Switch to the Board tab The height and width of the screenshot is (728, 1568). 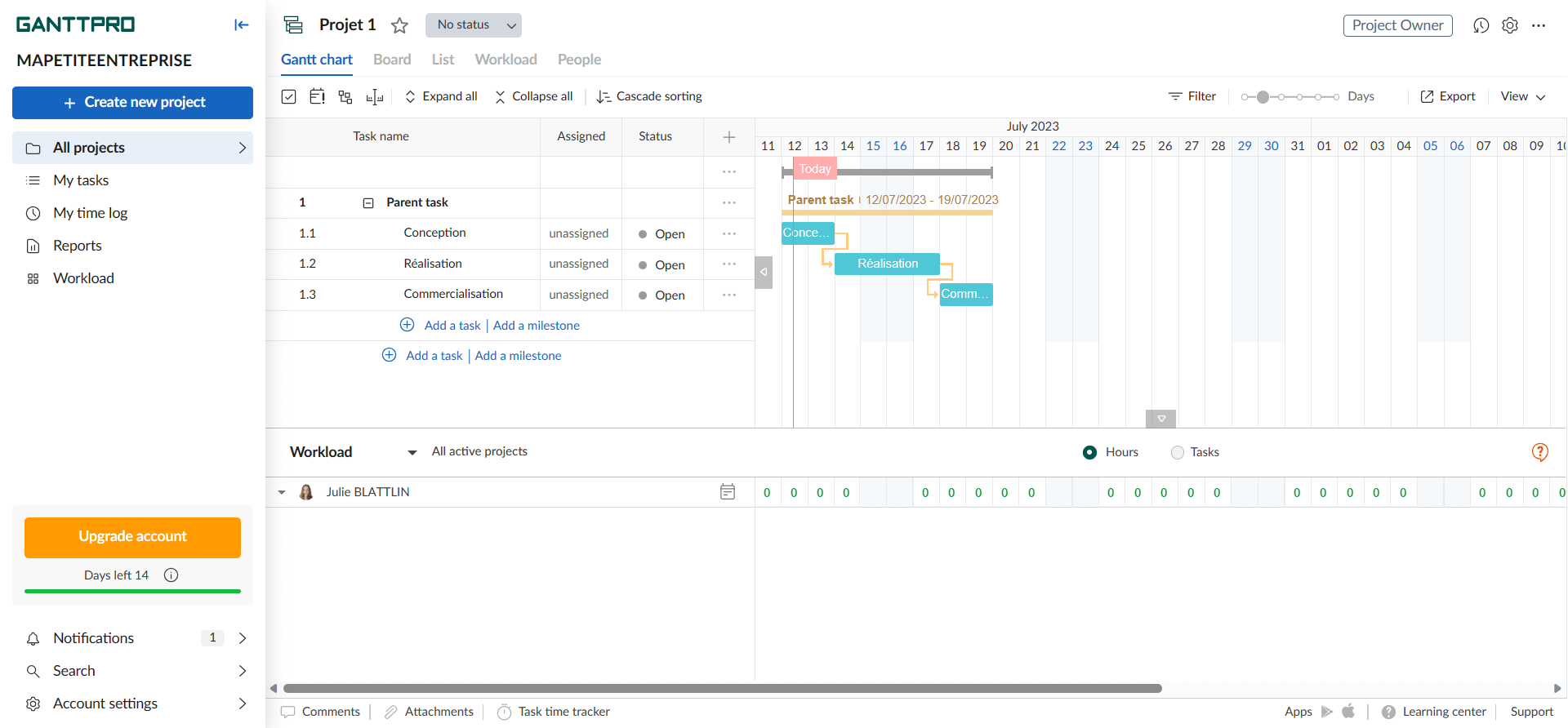click(392, 60)
